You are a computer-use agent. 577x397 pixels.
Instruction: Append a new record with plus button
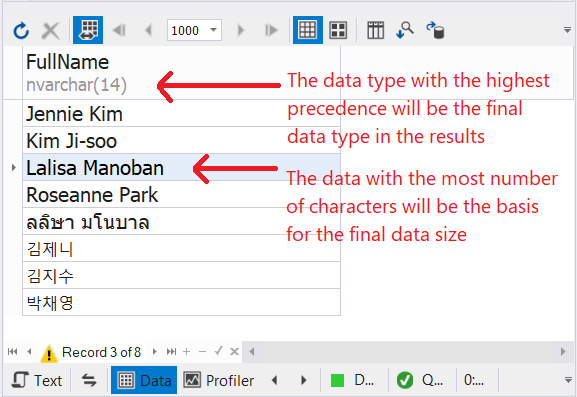coord(187,351)
